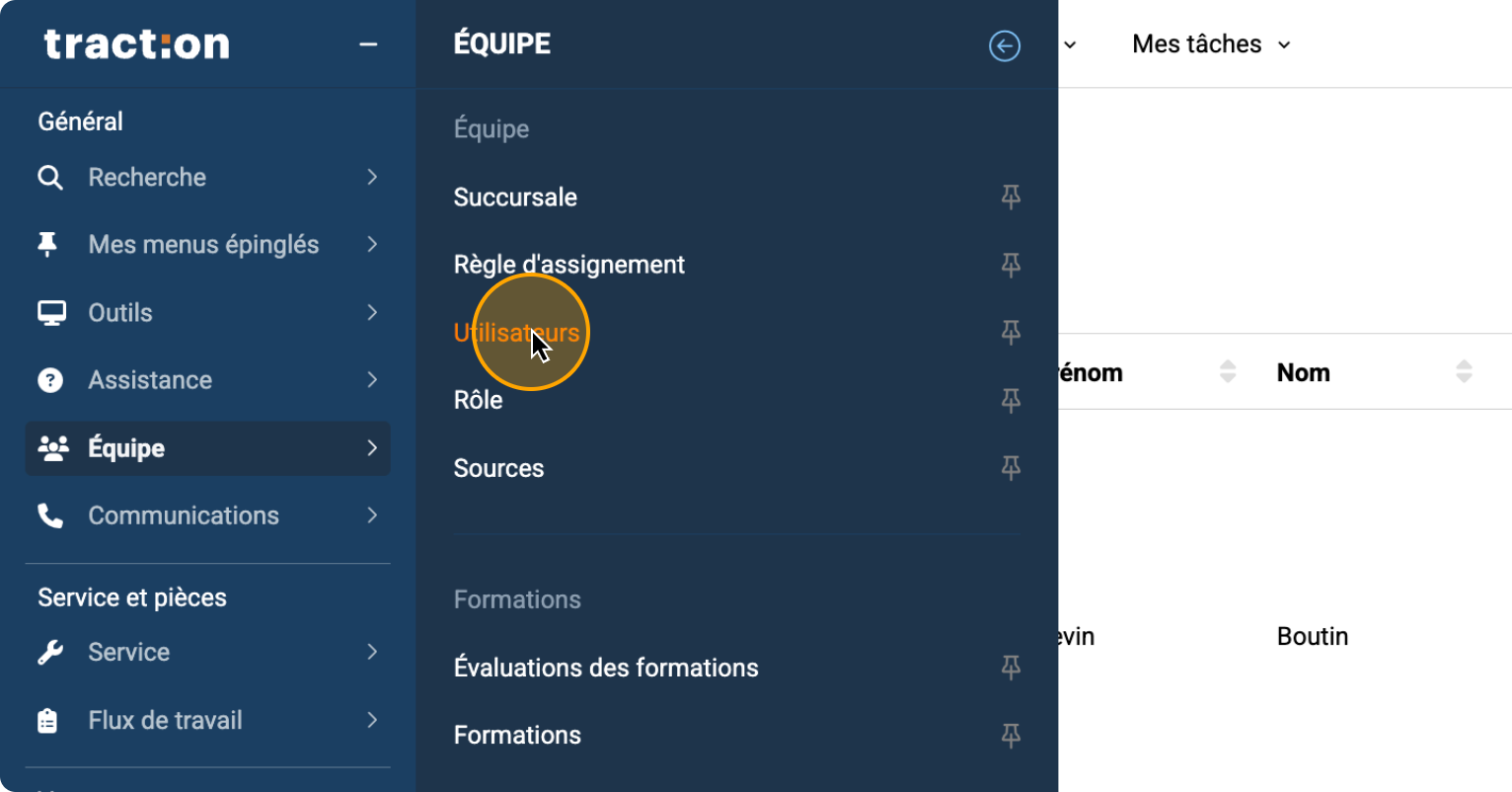Screen dimensions: 1512x792
Task: Pin the Utilisateurs menu item
Action: pos(1010,332)
